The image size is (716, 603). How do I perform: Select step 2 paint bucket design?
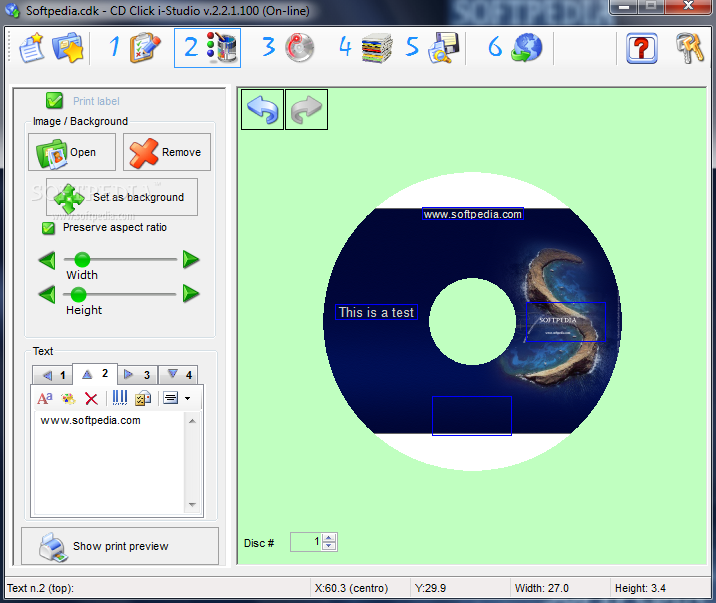[207, 48]
